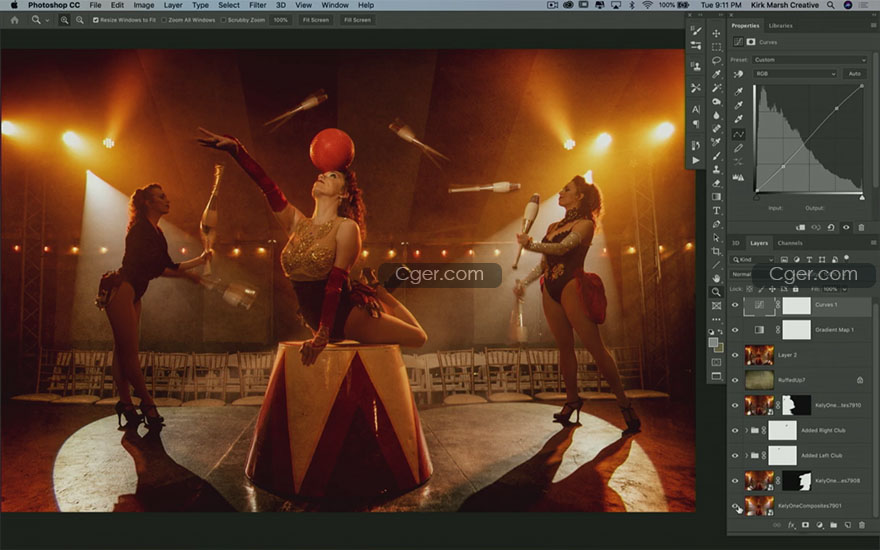
Task: Select the Hand tool
Action: [716, 278]
